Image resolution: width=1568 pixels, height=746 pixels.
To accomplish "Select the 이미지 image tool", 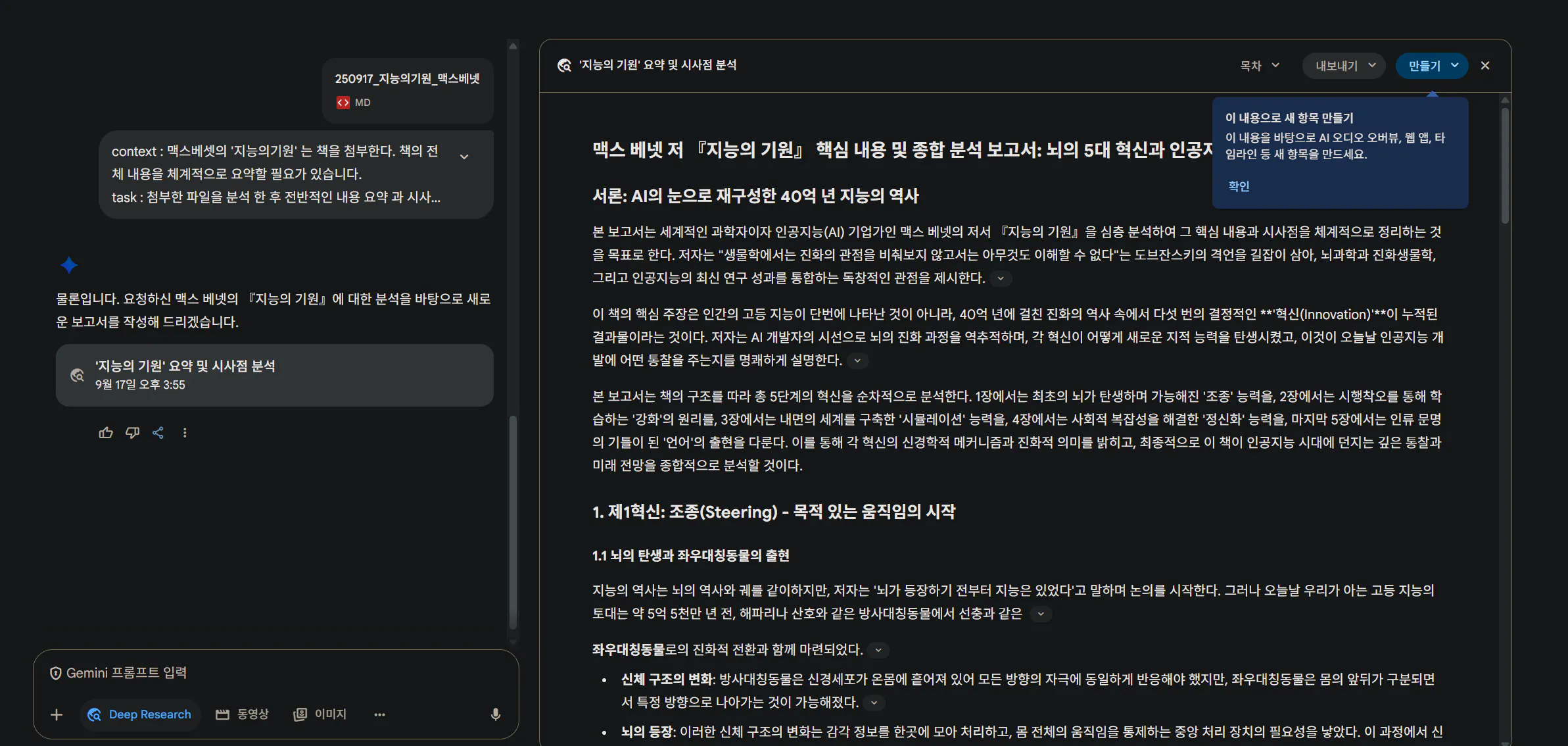I will coord(320,714).
